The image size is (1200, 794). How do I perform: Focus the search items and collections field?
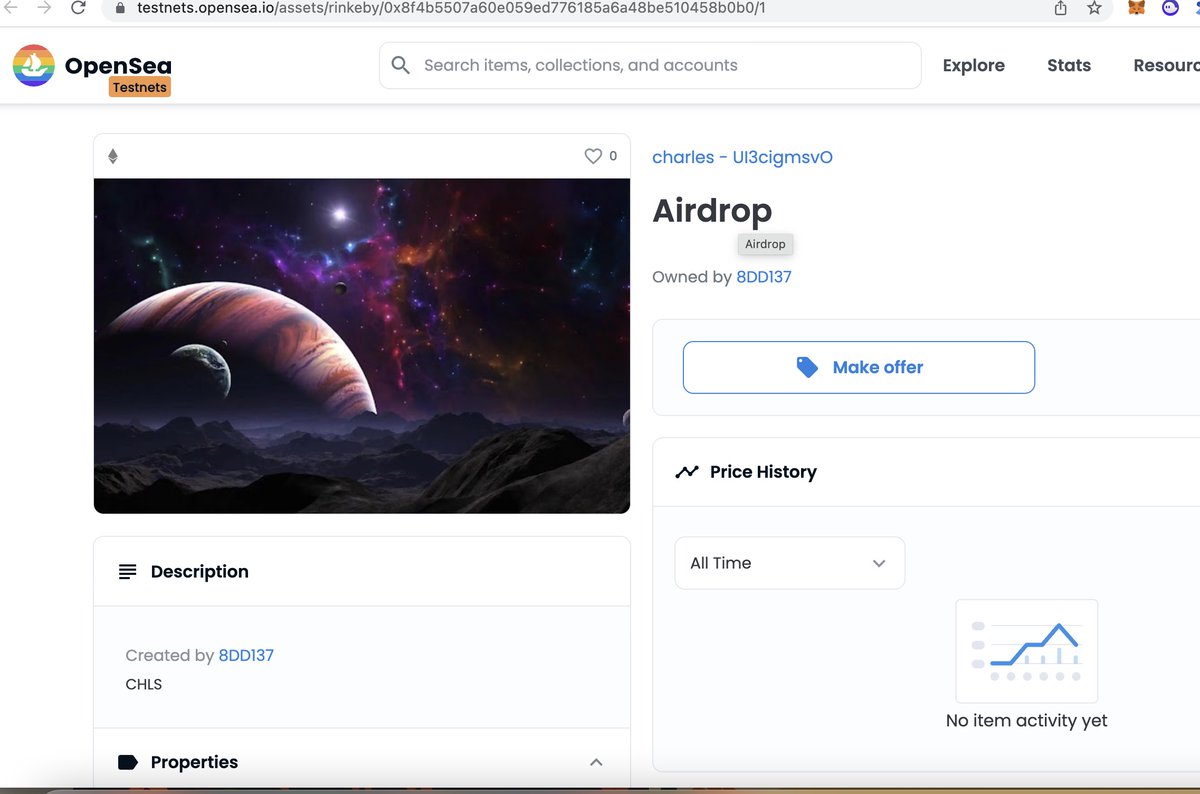650,65
